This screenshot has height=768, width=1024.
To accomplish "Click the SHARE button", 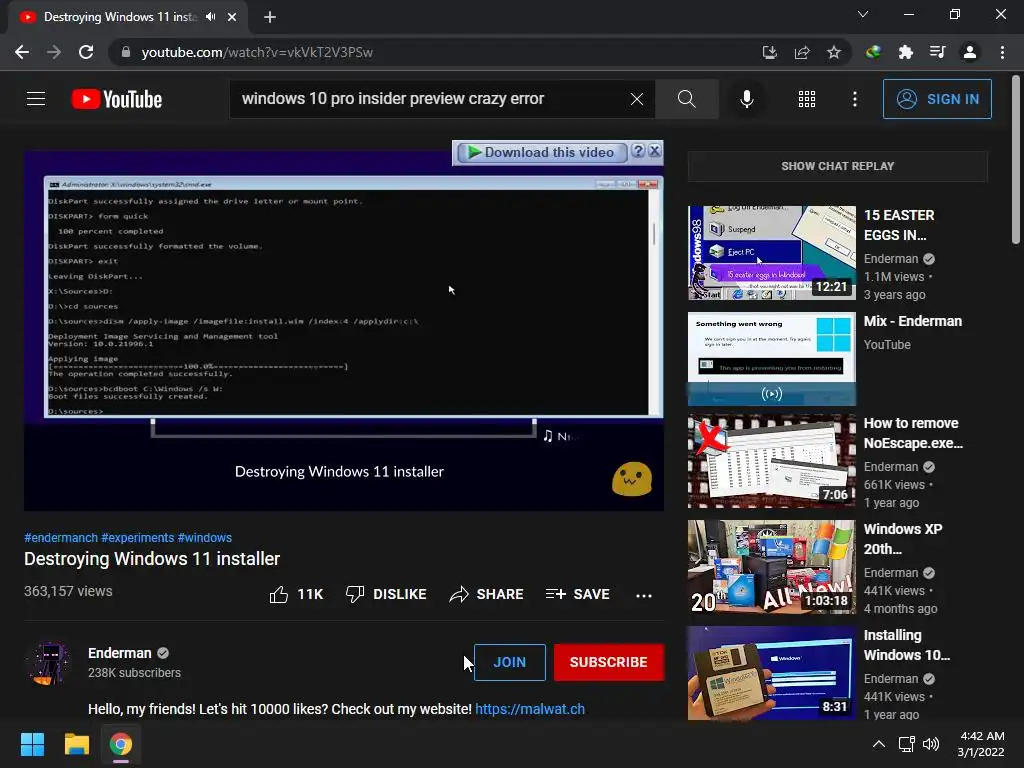I will [x=487, y=594].
